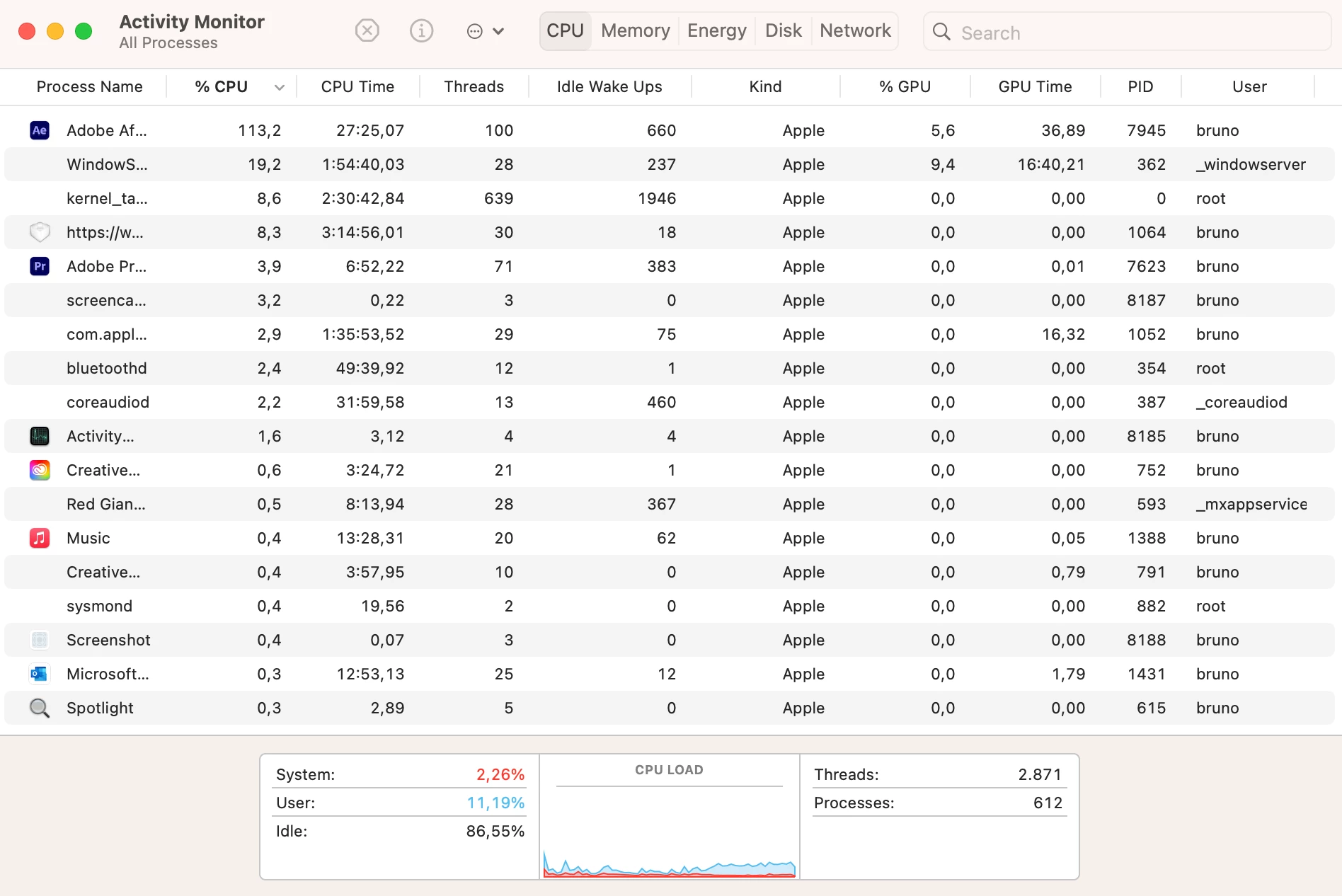Switch to the CPU tab
The height and width of the screenshot is (896, 1342).
(x=565, y=31)
